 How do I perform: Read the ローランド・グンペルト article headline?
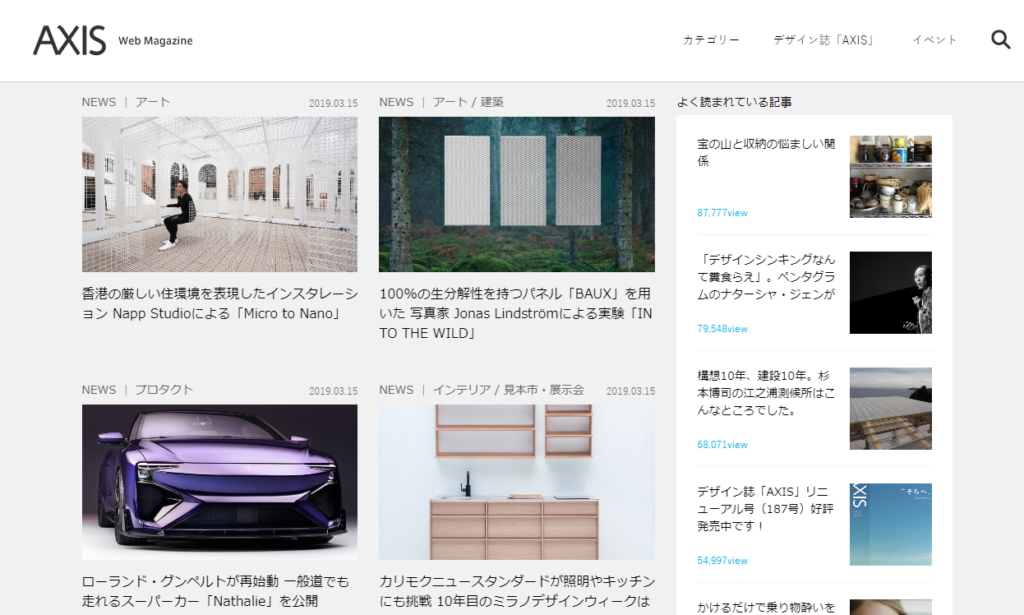pos(216,591)
